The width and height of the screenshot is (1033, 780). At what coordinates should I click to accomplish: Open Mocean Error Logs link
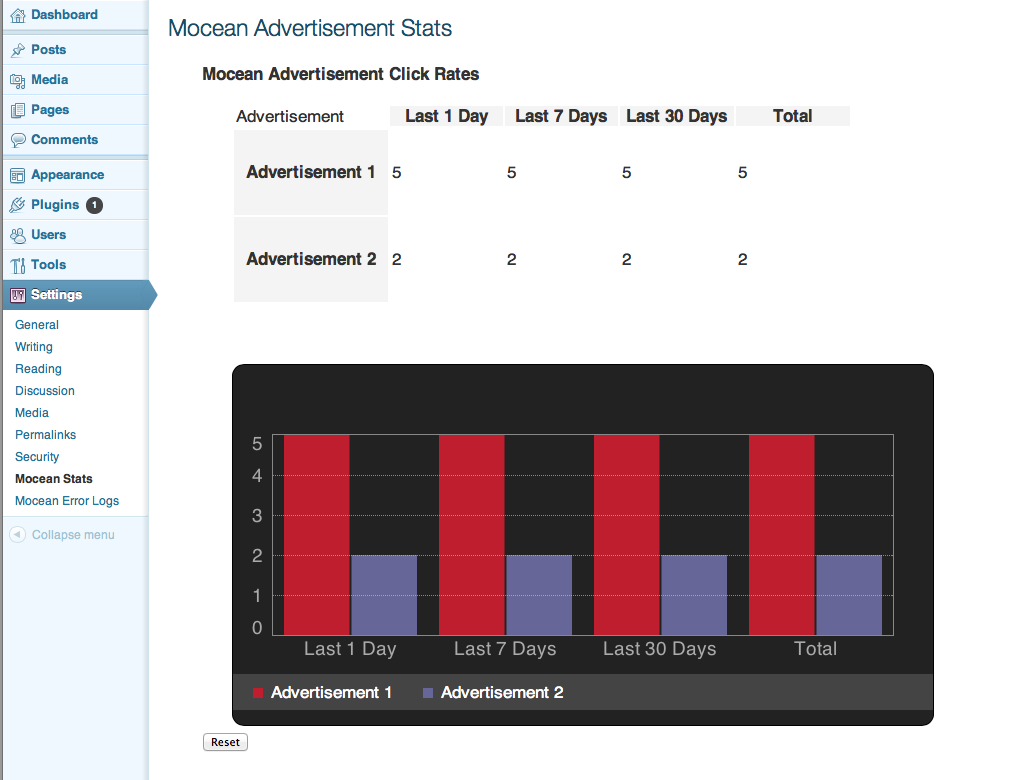(67, 501)
